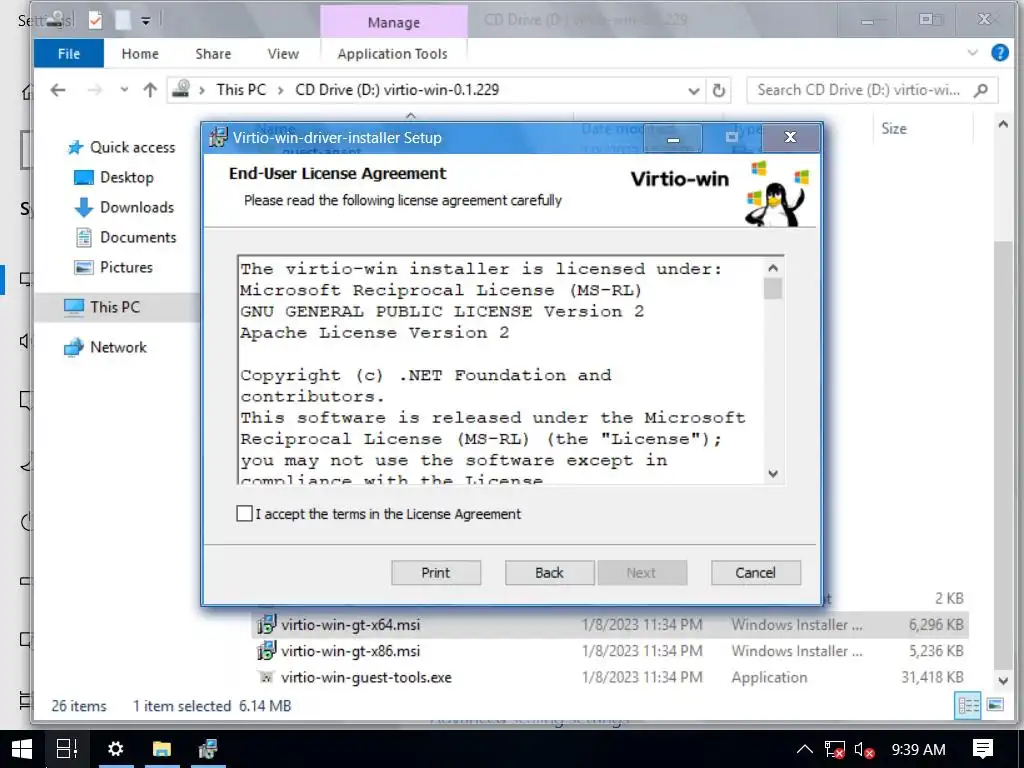
Task: Open the File menu in Explorer
Action: tap(69, 54)
